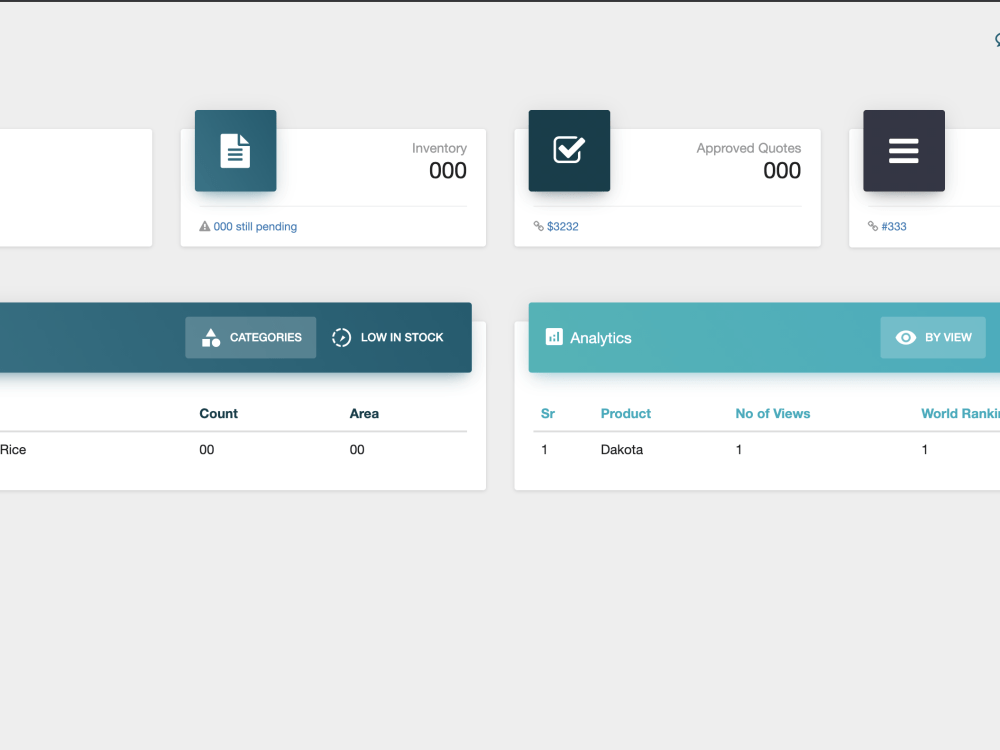Click the Count value 00 for Rice
The height and width of the screenshot is (750, 1000).
click(x=207, y=450)
